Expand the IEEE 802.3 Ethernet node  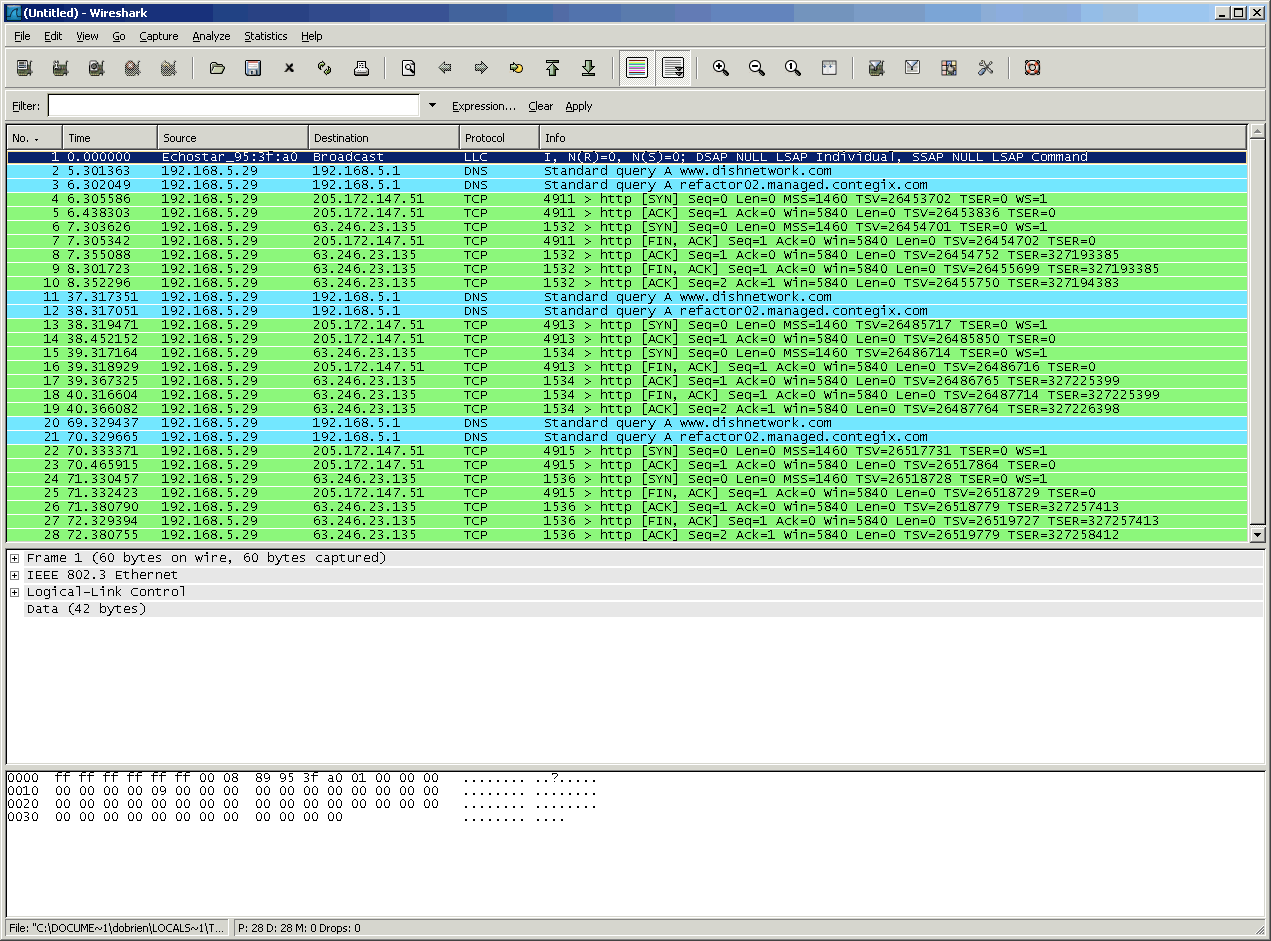click(x=15, y=575)
